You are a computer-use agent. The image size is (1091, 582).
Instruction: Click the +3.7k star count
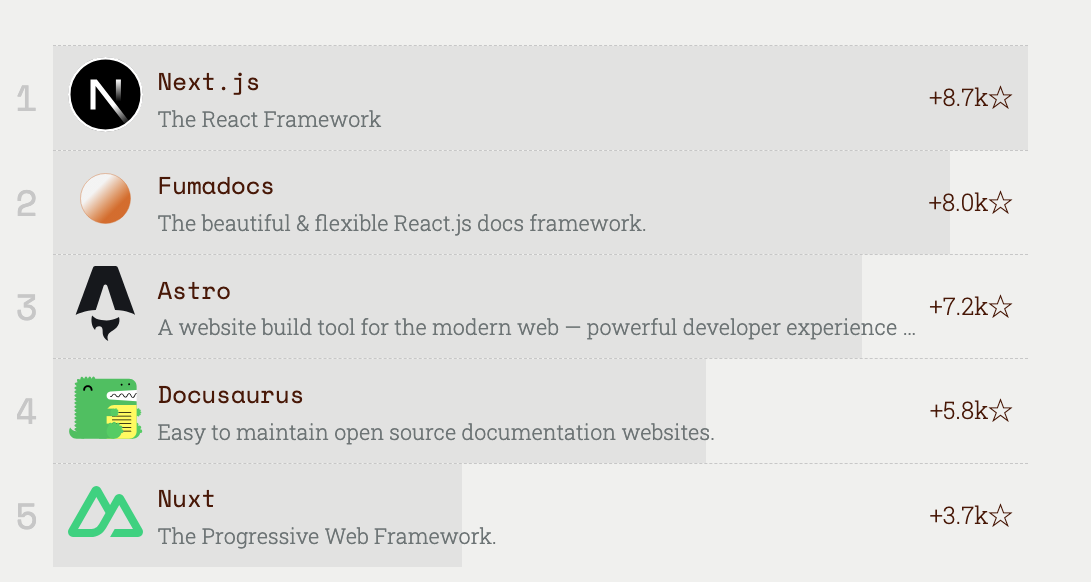[x=970, y=516]
